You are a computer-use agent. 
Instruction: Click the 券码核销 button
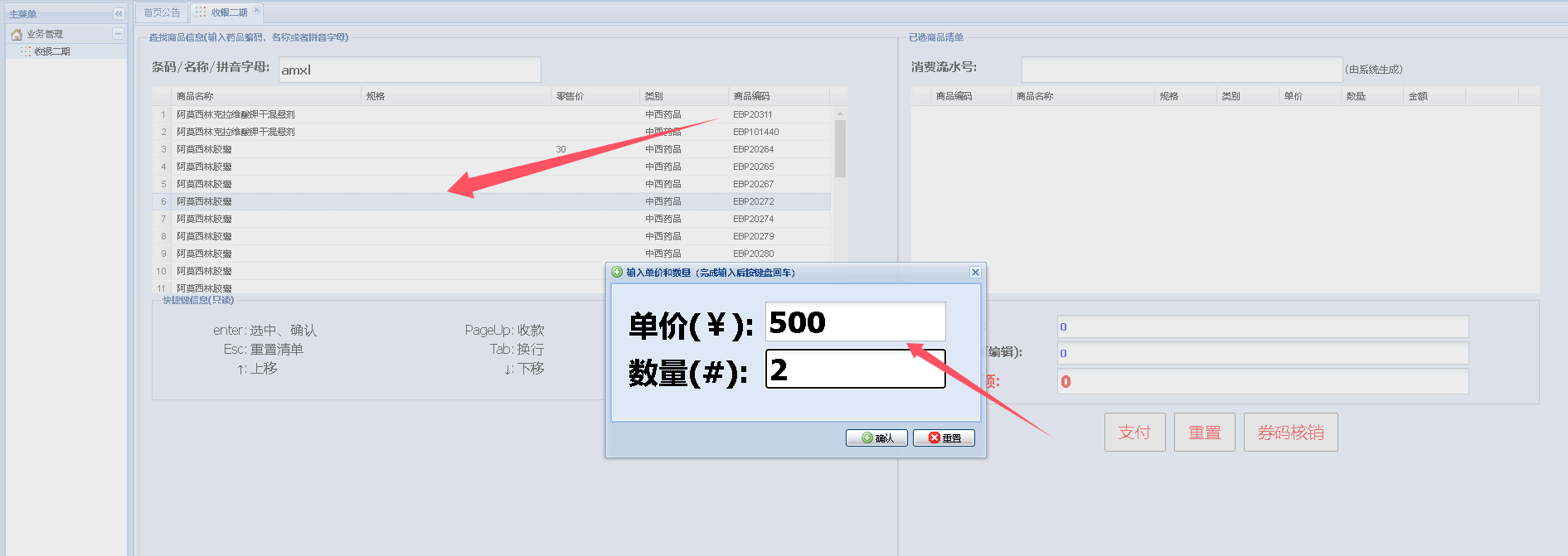1290,433
